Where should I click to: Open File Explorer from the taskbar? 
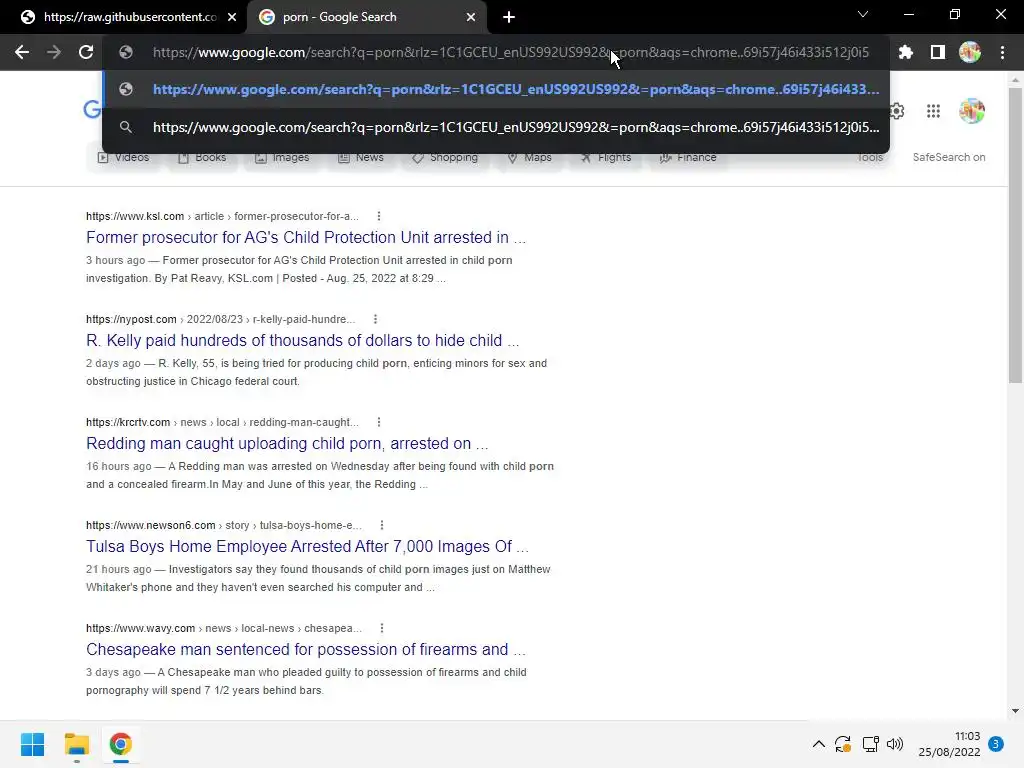(76, 744)
